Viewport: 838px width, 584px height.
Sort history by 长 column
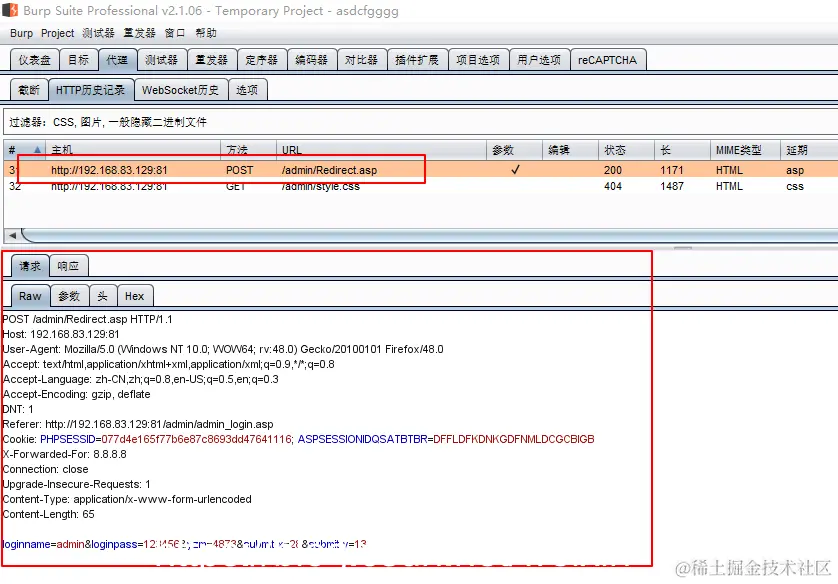click(682, 150)
